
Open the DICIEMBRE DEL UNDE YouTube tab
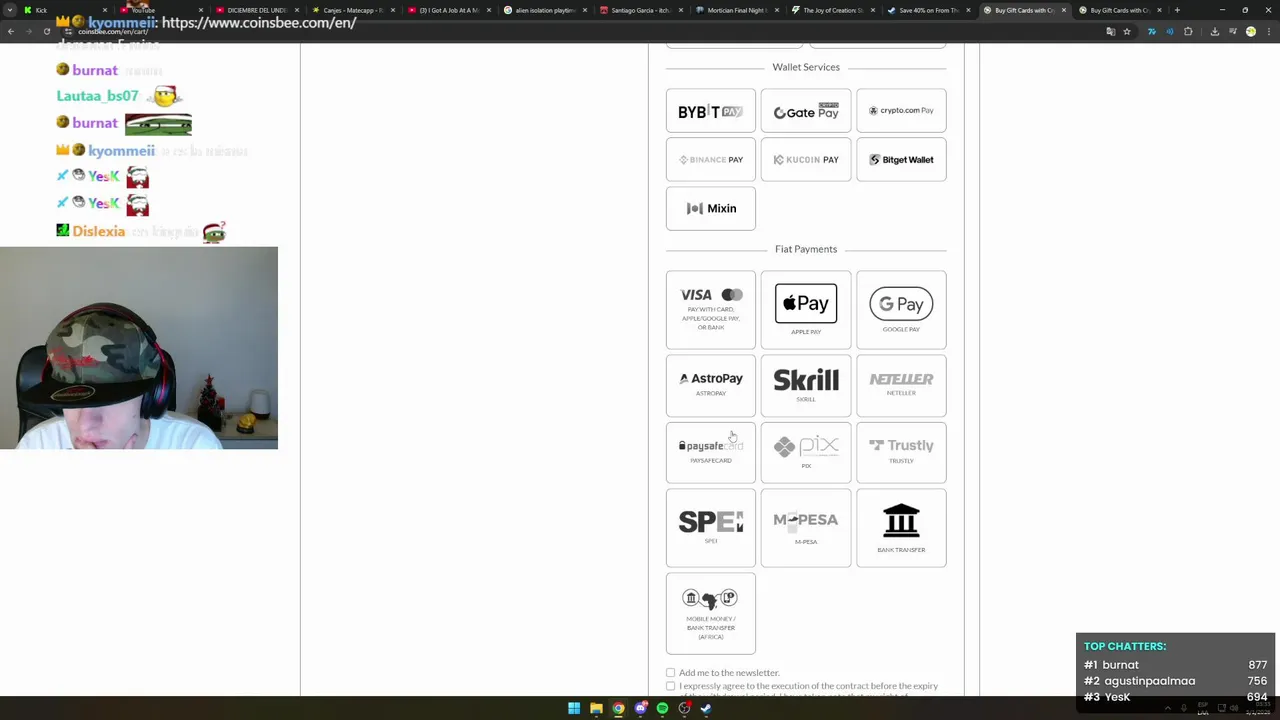click(256, 10)
